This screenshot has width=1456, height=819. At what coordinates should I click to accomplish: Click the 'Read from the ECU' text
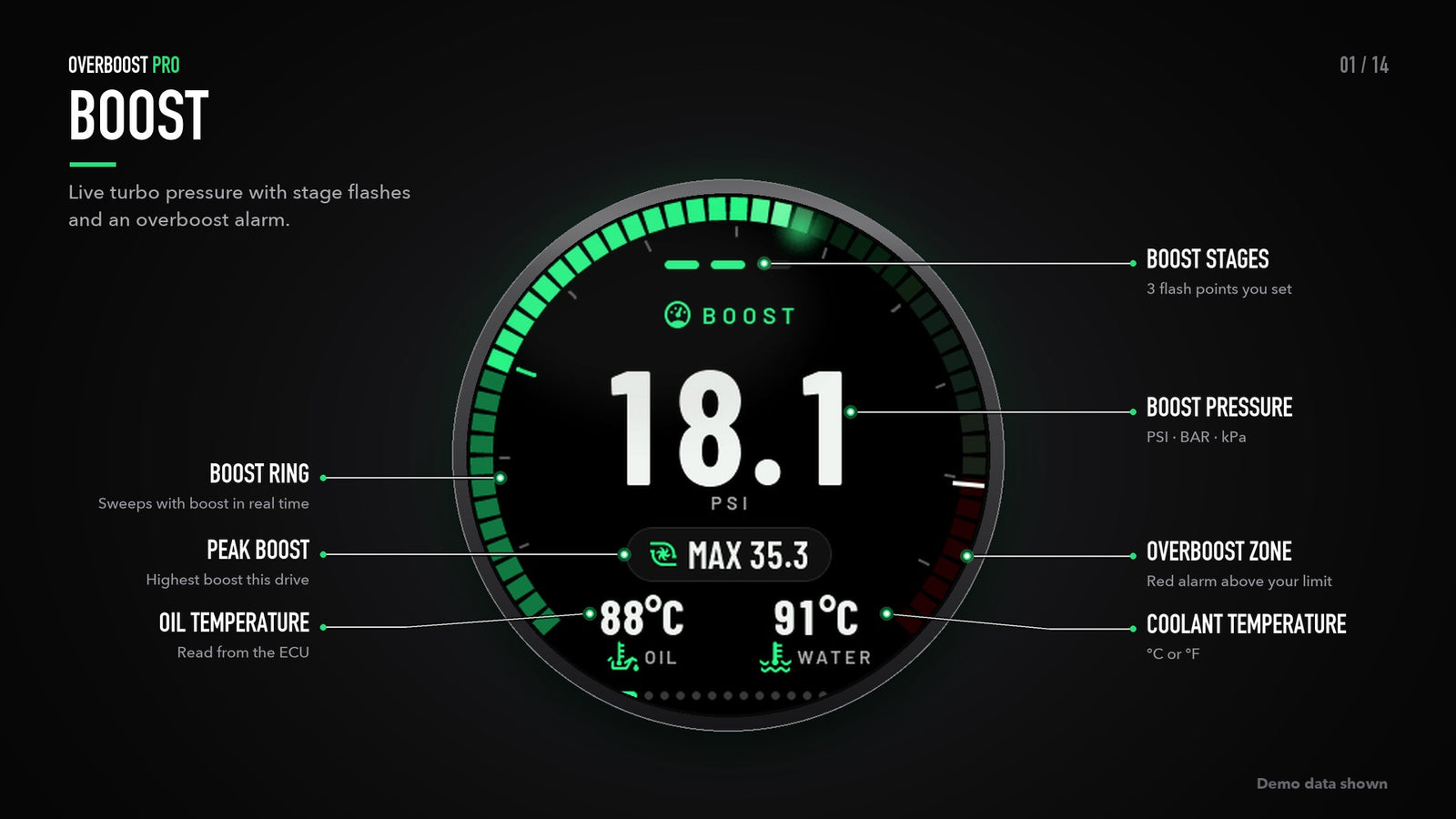[x=243, y=652]
